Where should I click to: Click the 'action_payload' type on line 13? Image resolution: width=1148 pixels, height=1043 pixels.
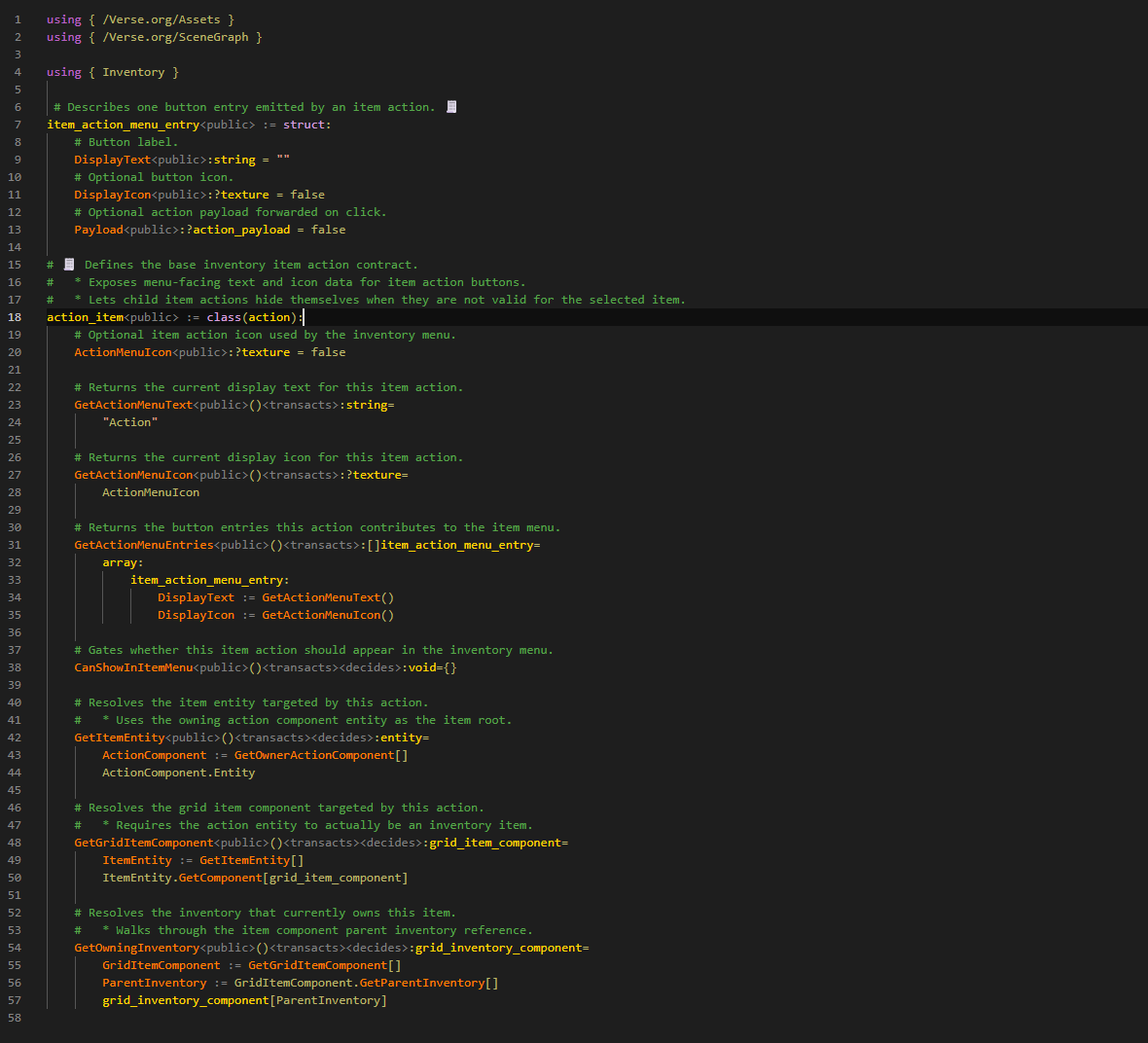tap(241, 230)
